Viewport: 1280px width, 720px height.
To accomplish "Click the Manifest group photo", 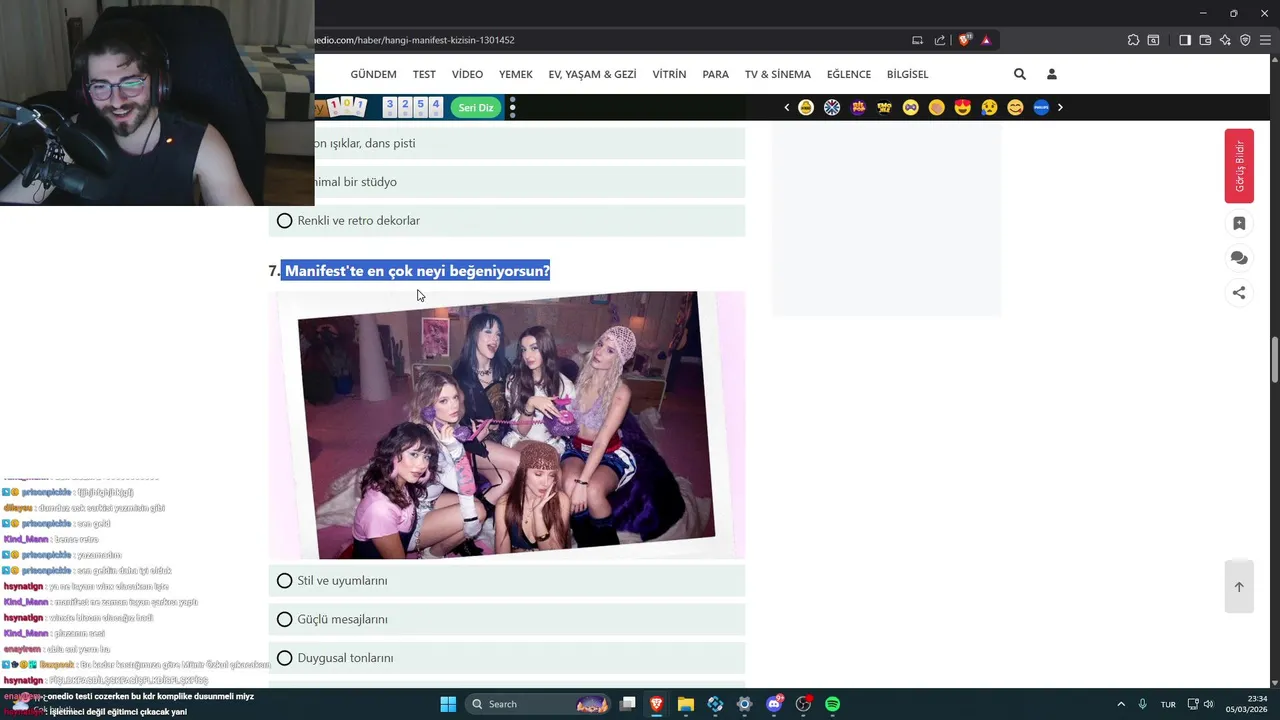I will coord(507,425).
